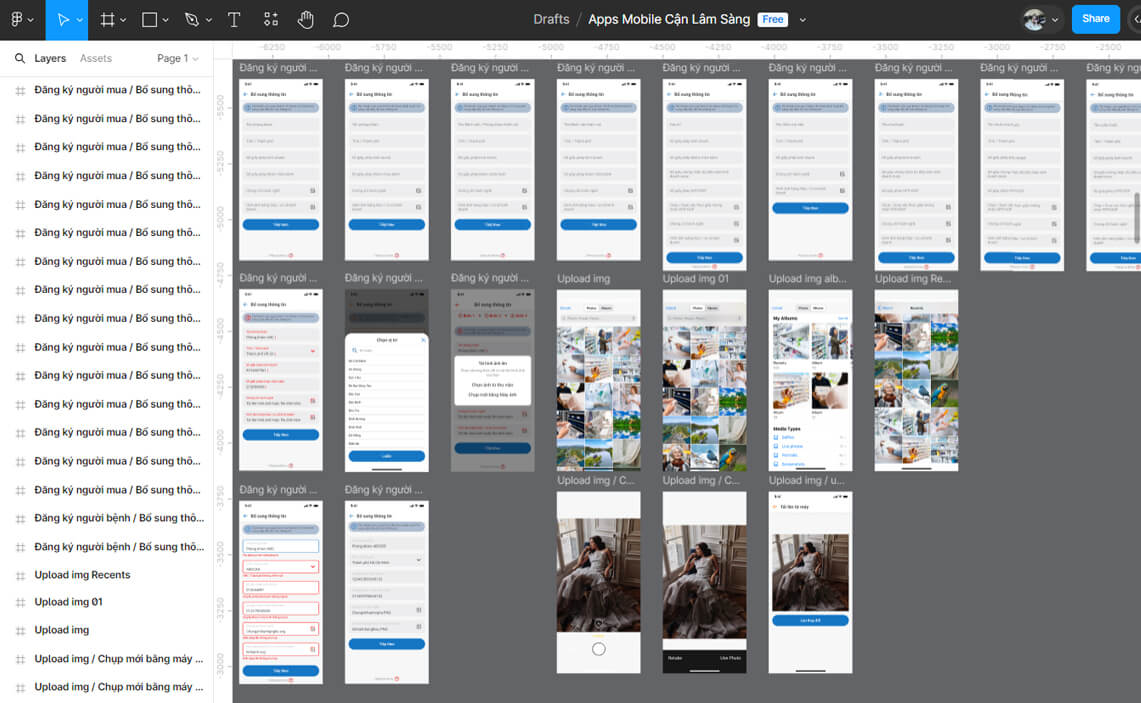Open the shape tools dropdown arrow
The height and width of the screenshot is (703, 1141).
tap(164, 20)
